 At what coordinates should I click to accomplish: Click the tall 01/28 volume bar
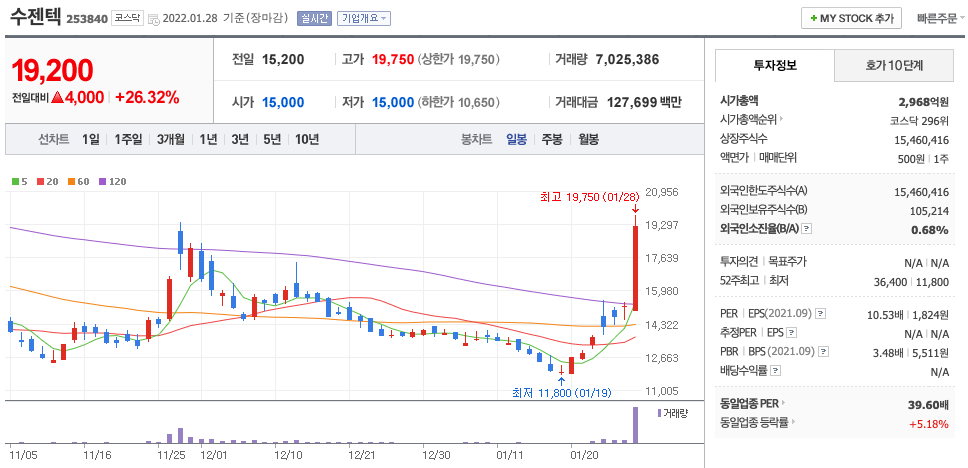(x=634, y=425)
